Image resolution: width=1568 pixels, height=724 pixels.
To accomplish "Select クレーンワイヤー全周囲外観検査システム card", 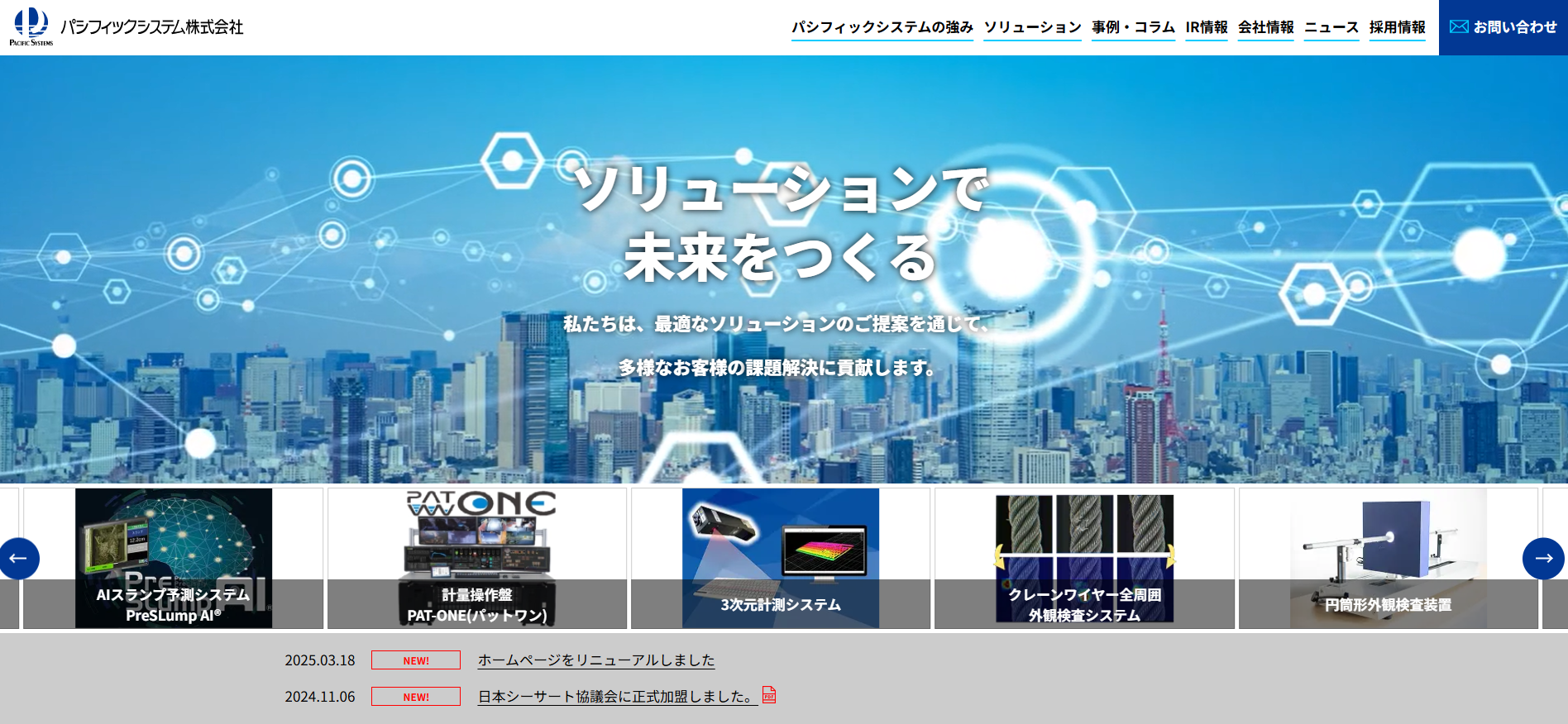I will tap(1084, 558).
